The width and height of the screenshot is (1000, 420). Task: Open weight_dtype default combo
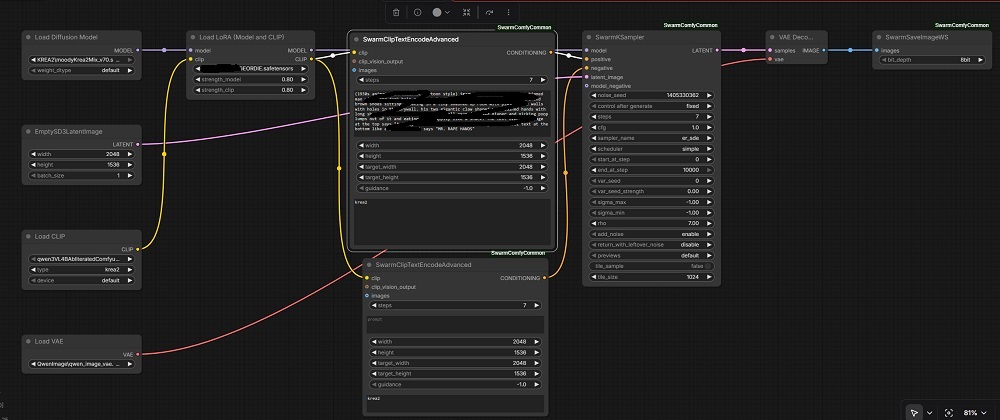(82, 70)
